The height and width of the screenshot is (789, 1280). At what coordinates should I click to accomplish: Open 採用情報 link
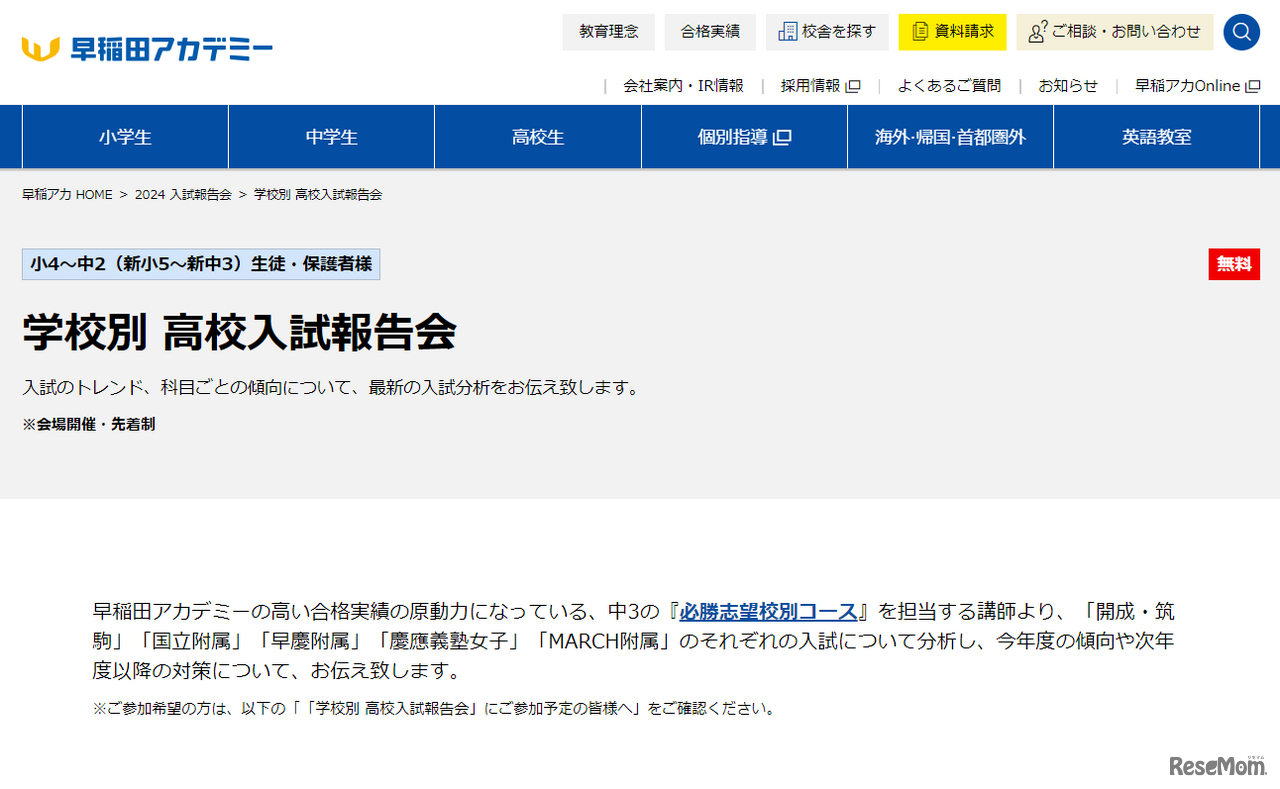click(x=820, y=86)
